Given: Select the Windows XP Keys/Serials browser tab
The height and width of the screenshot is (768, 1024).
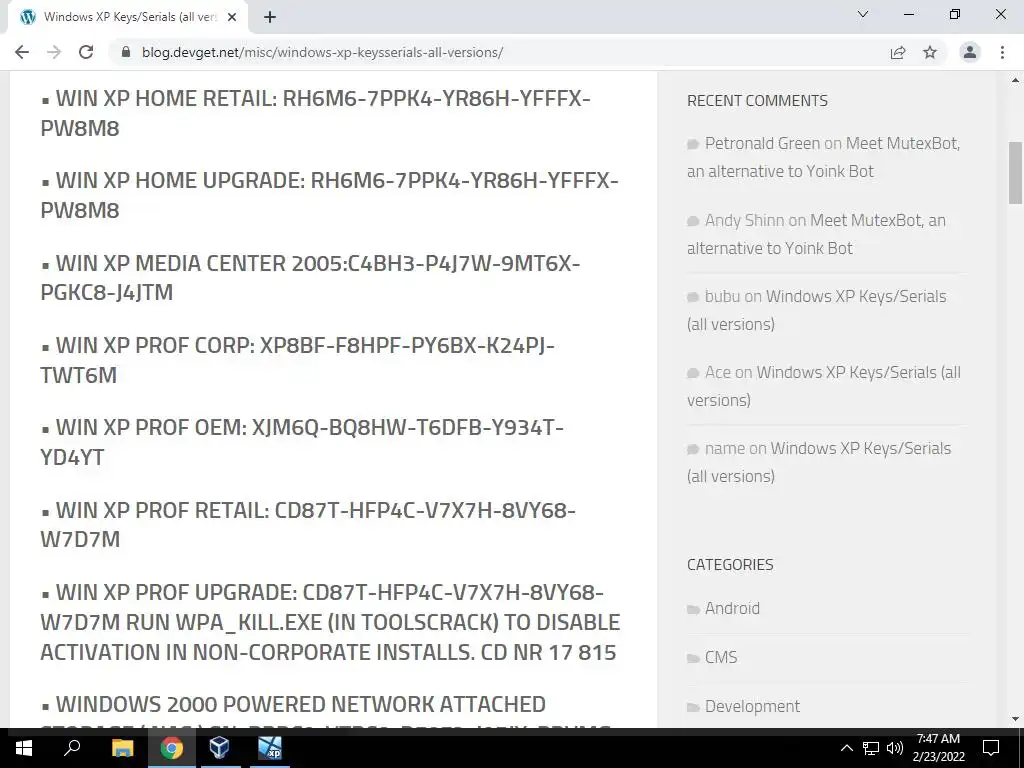Looking at the screenshot, I should coord(128,17).
